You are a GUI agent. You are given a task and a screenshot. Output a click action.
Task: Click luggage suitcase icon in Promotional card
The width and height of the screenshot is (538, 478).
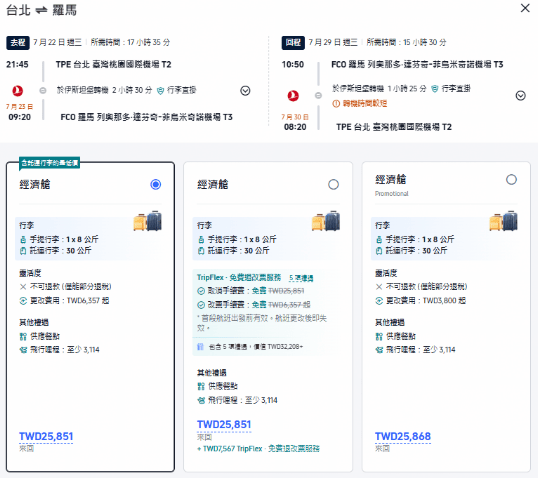click(503, 221)
